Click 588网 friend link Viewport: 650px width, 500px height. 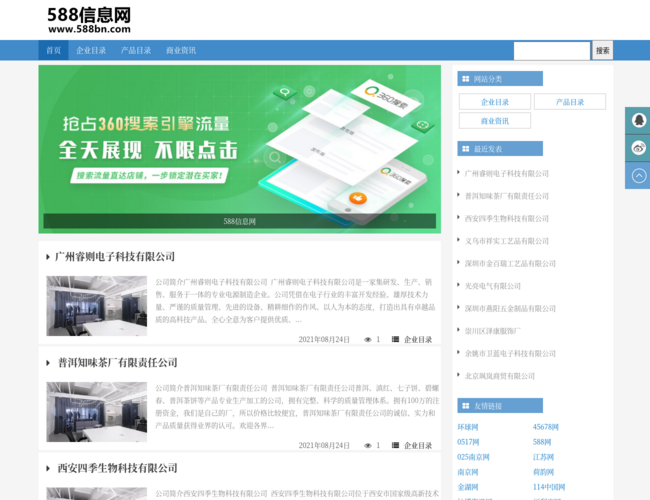pyautogui.click(x=542, y=442)
